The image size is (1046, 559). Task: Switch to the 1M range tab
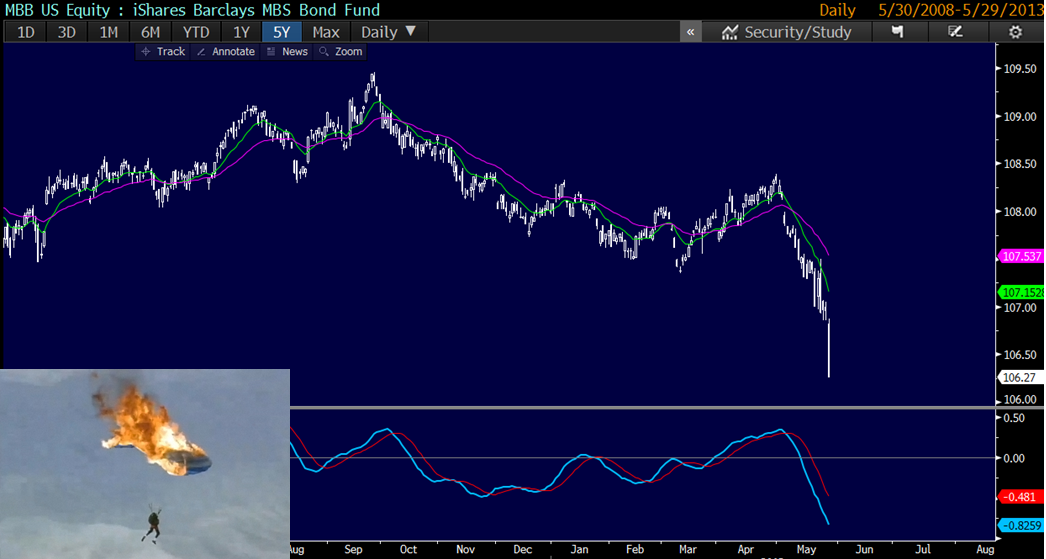(x=108, y=32)
